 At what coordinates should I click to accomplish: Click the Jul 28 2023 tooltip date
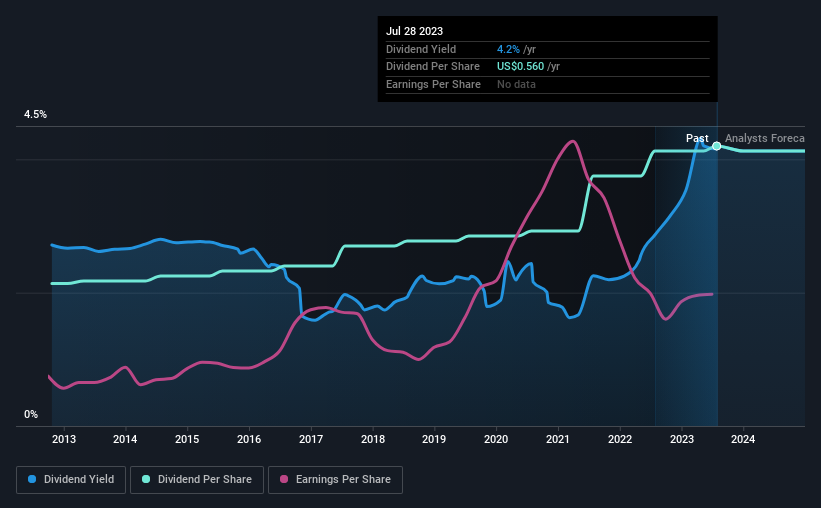click(x=414, y=31)
